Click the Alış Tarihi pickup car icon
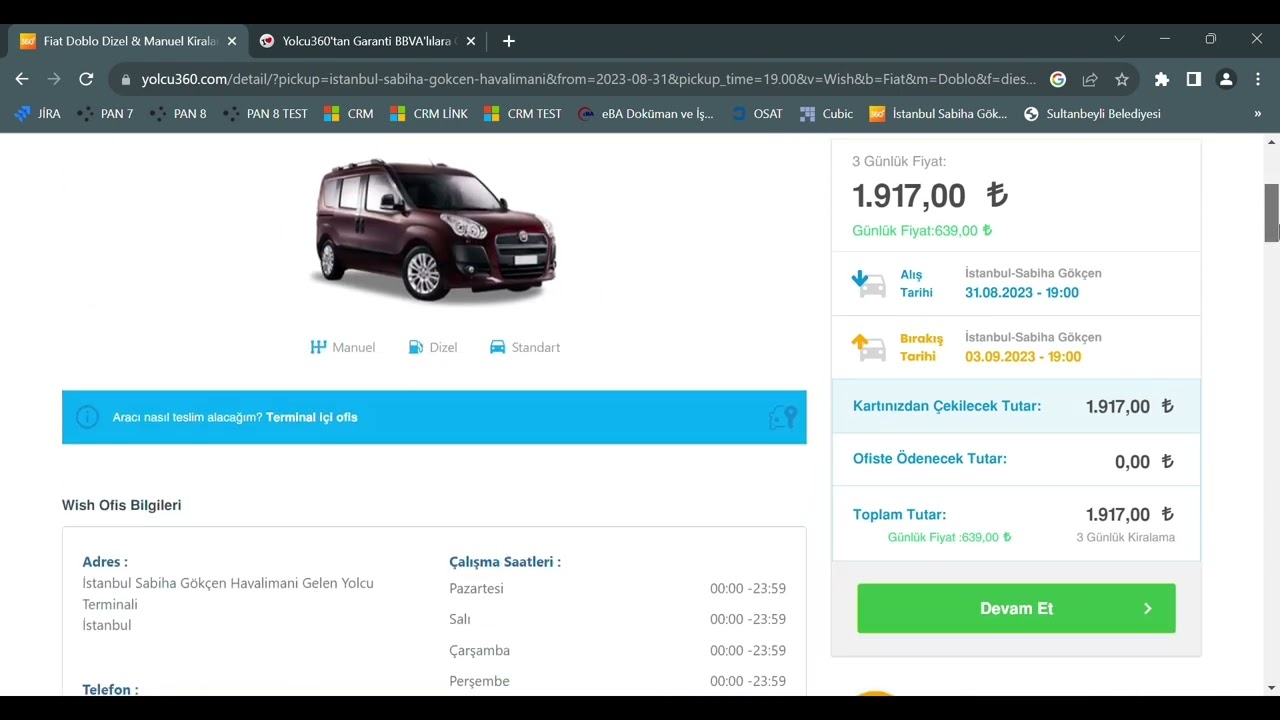The height and width of the screenshot is (720, 1280). pyautogui.click(x=868, y=283)
